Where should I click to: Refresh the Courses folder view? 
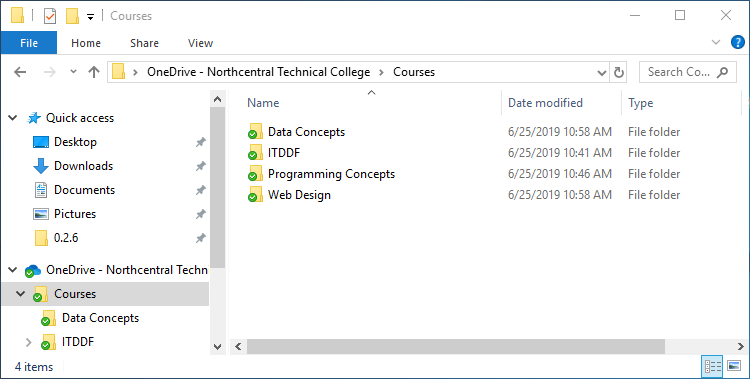point(618,72)
